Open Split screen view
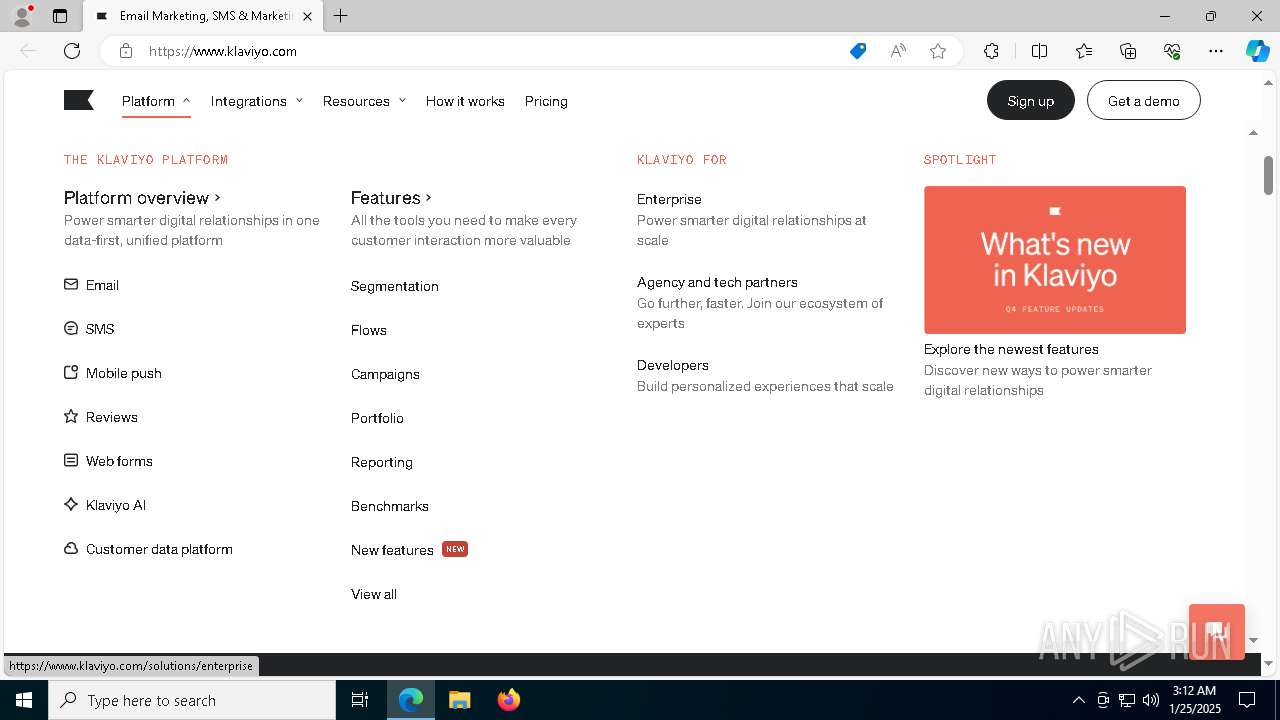The height and width of the screenshot is (720, 1280). tap(1039, 51)
